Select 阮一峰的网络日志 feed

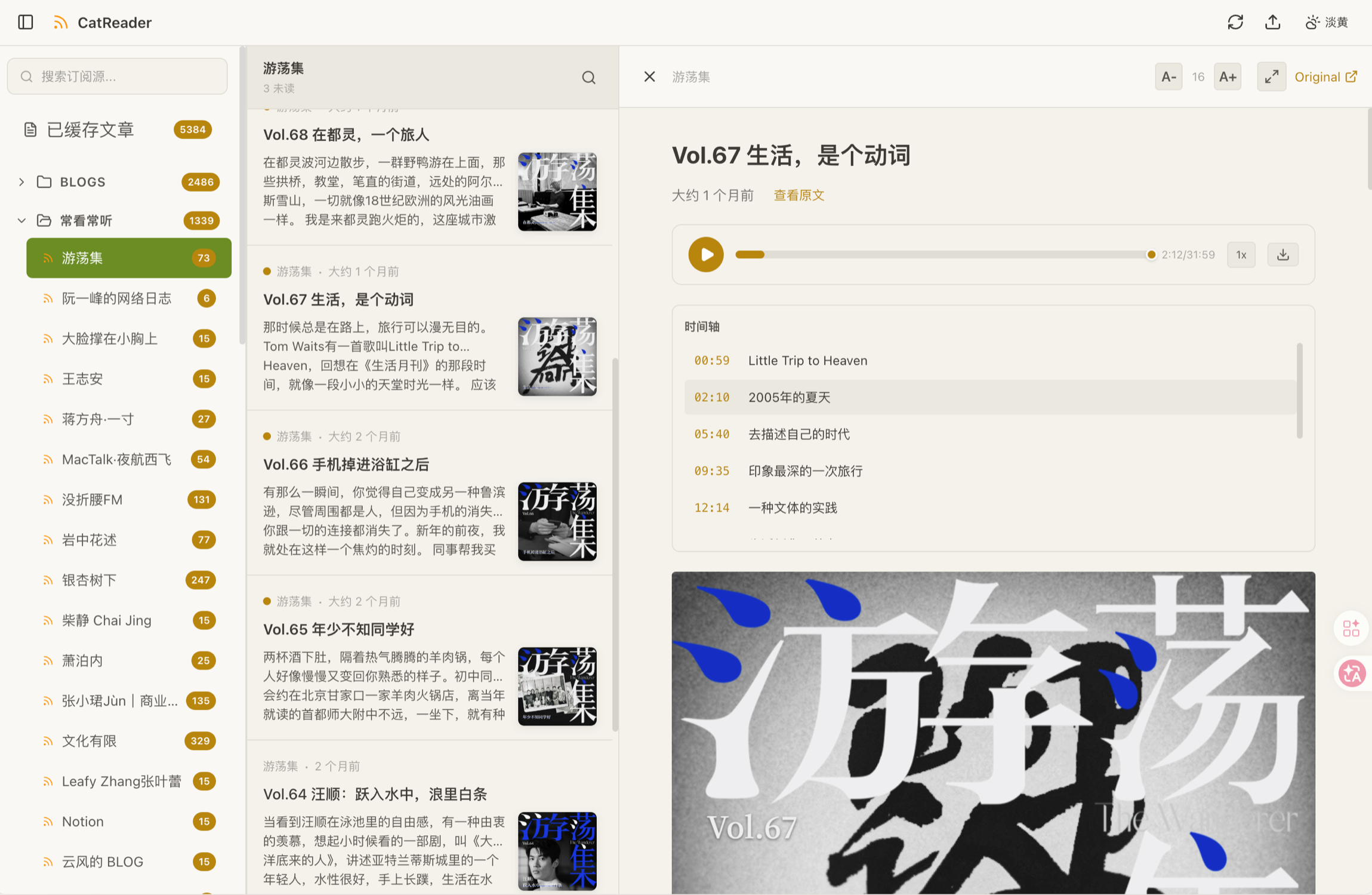tap(117, 298)
